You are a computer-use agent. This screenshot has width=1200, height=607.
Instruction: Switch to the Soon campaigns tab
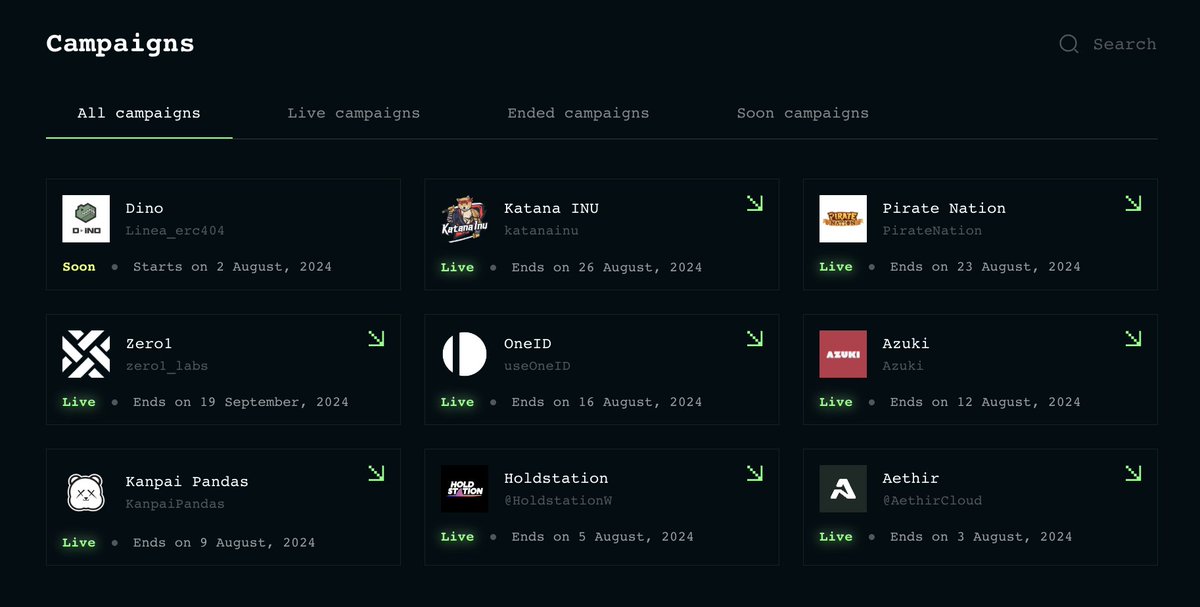coord(803,113)
